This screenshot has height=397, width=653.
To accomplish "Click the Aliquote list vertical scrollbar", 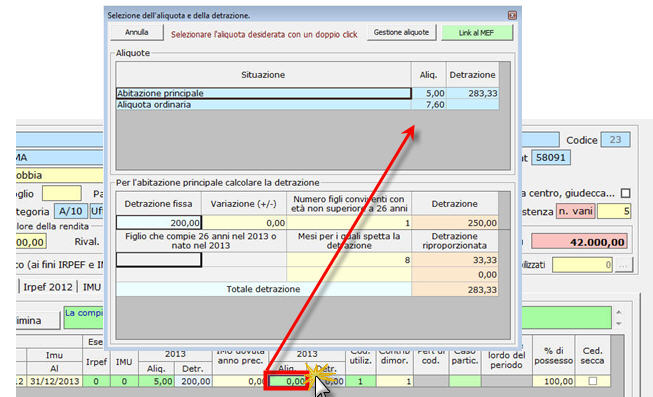I will [504, 115].
